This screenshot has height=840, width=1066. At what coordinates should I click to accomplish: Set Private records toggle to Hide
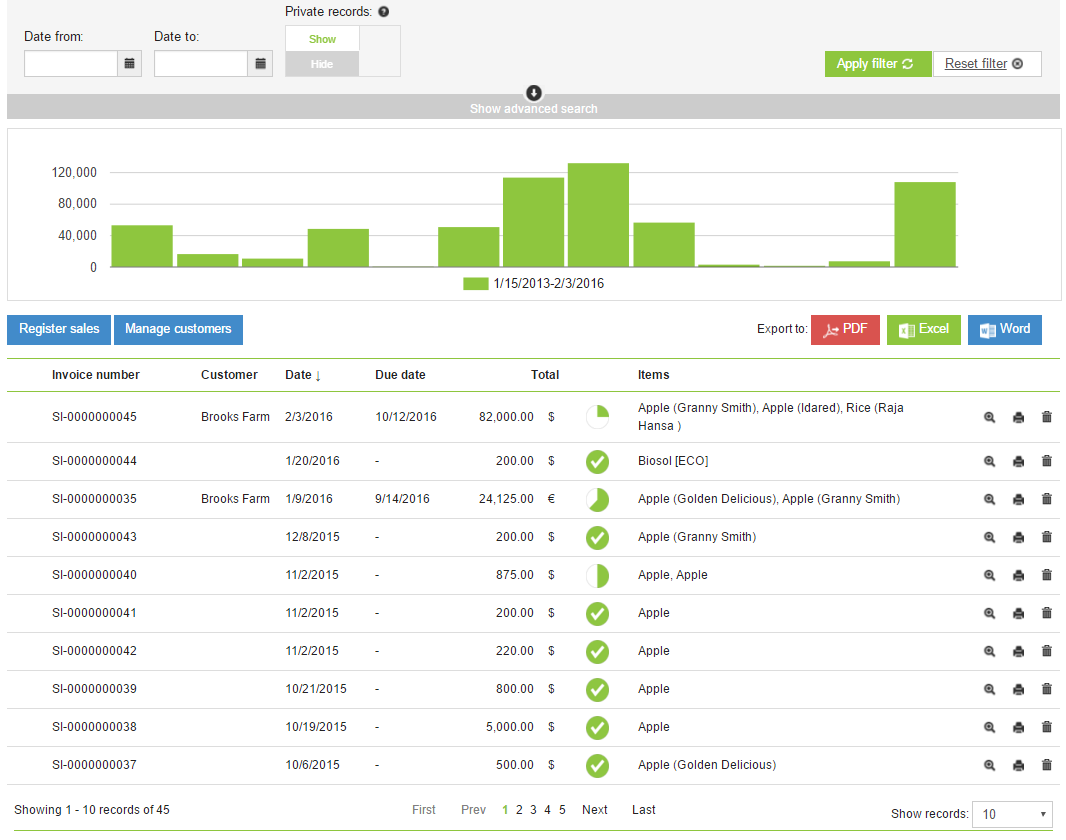[x=322, y=64]
